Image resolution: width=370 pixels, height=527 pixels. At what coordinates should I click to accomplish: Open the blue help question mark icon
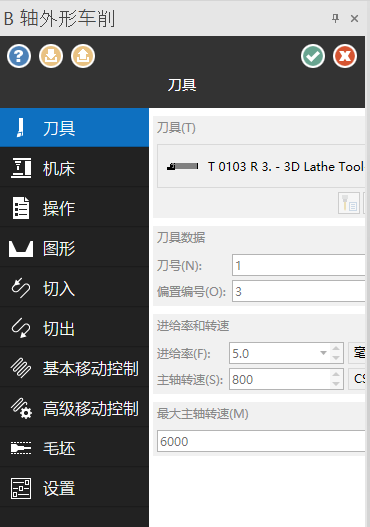19,56
